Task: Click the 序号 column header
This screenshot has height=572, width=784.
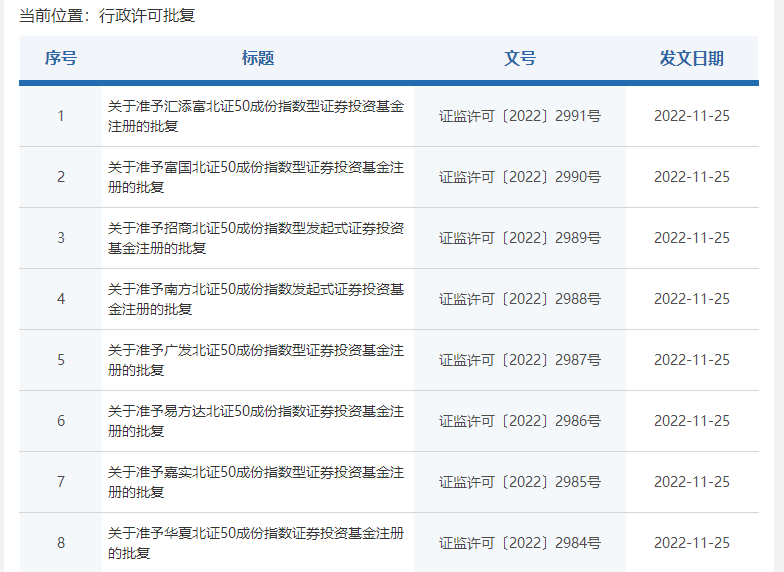Action: click(x=60, y=58)
